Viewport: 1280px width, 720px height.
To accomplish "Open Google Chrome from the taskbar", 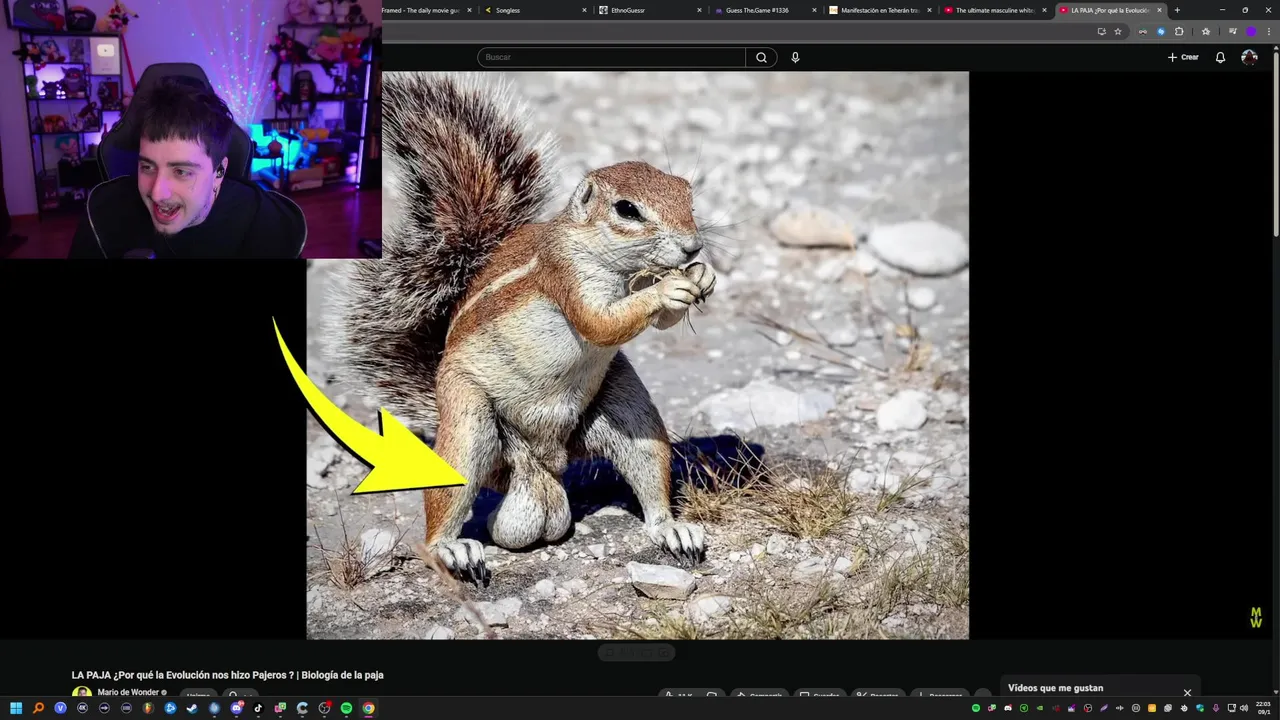I will coord(368,708).
